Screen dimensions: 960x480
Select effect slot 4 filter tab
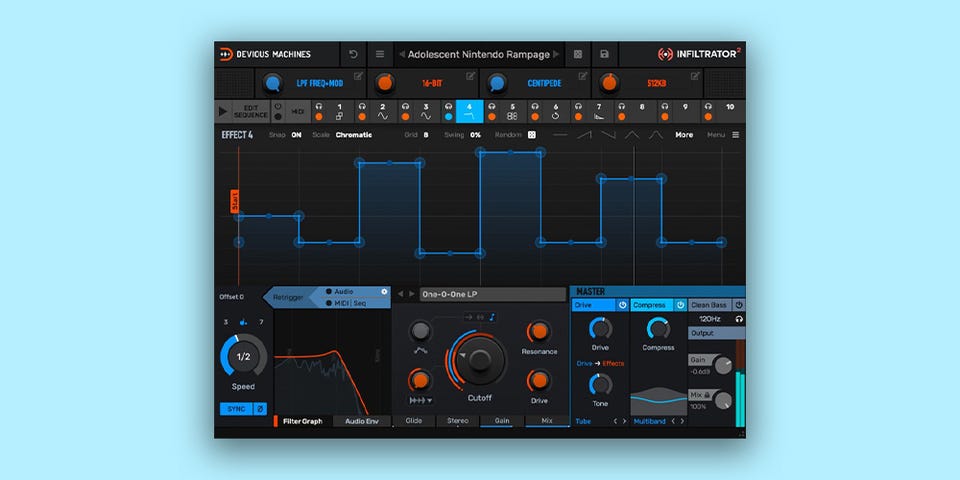[x=470, y=111]
